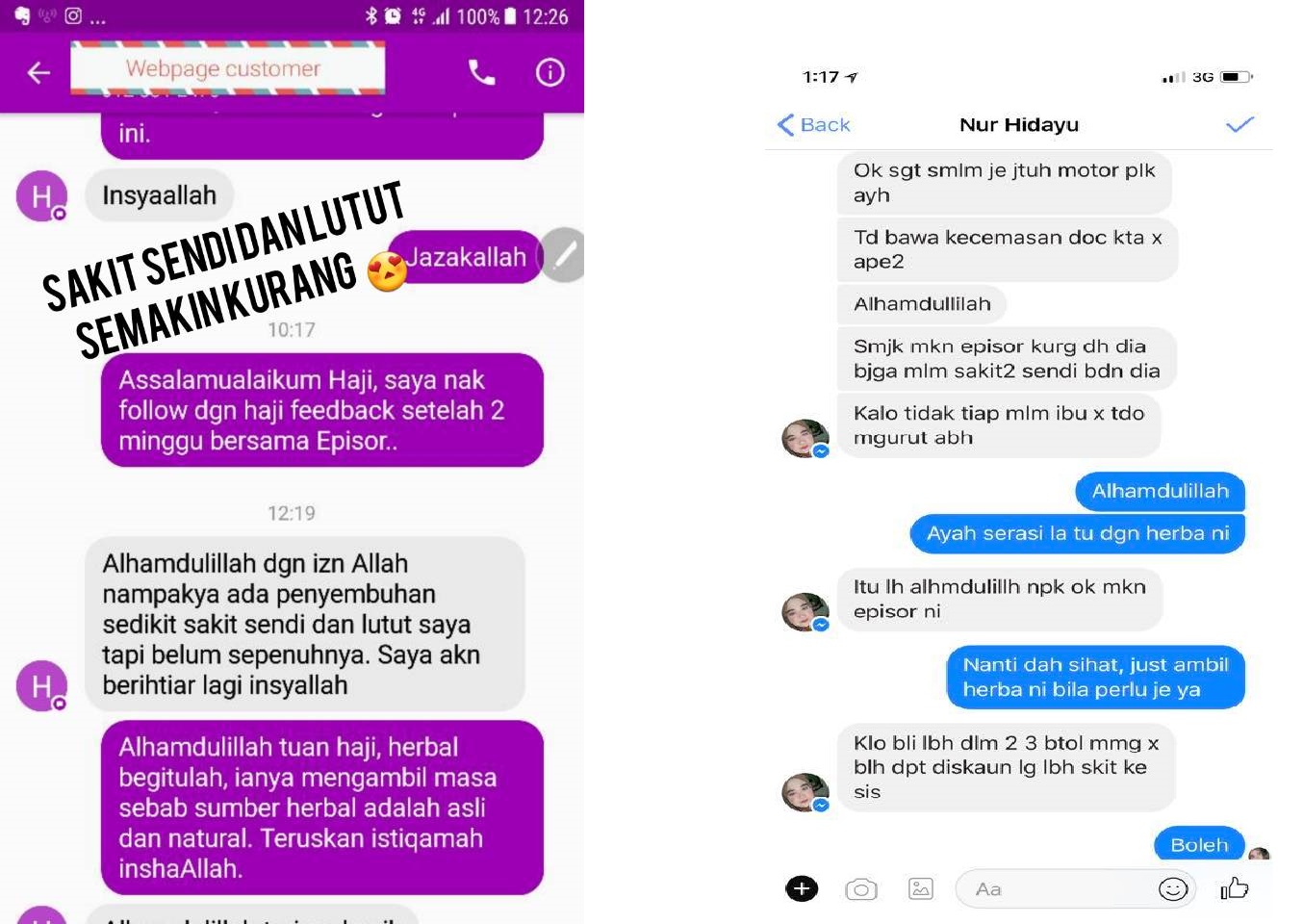Open the plus attachments button
Screen dimensions: 1303x924
[802, 888]
